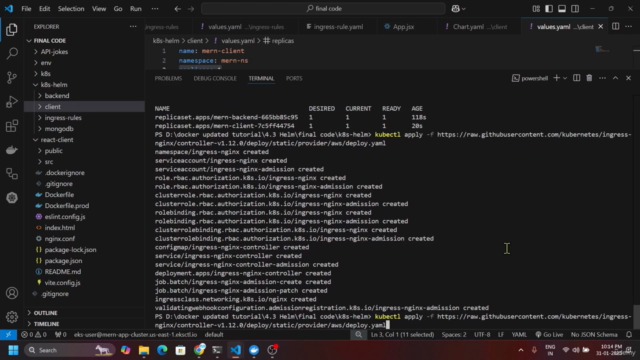This screenshot has width=640, height=360.
Task: Collapse the FINAL CODE root folder
Action: click(50, 41)
